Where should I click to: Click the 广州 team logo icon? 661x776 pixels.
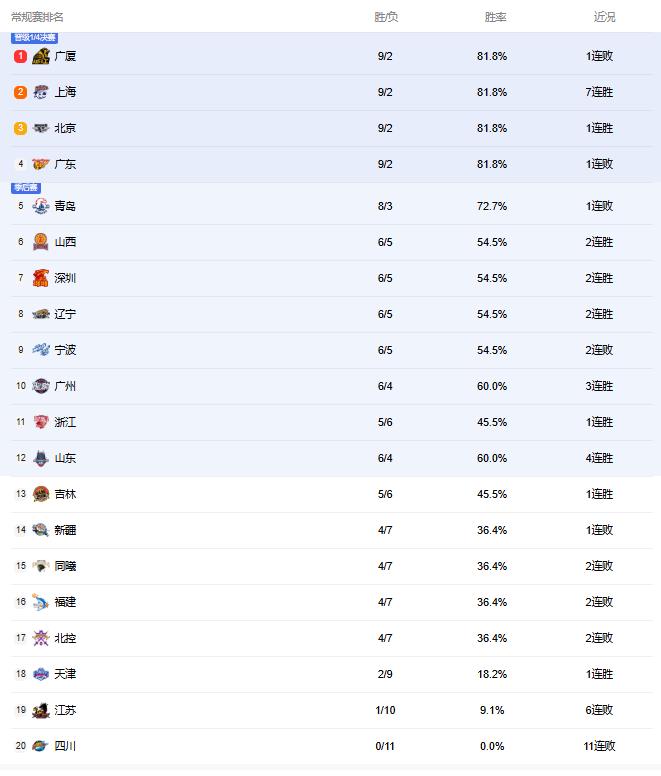[x=41, y=387]
